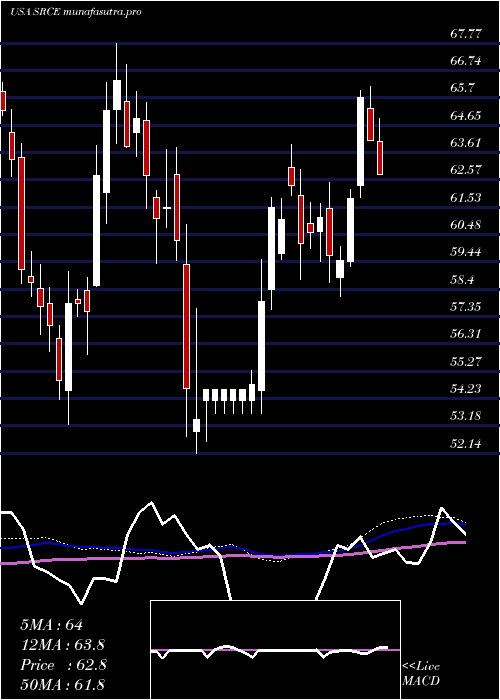Click the 56.31 price axis label

click(466, 334)
